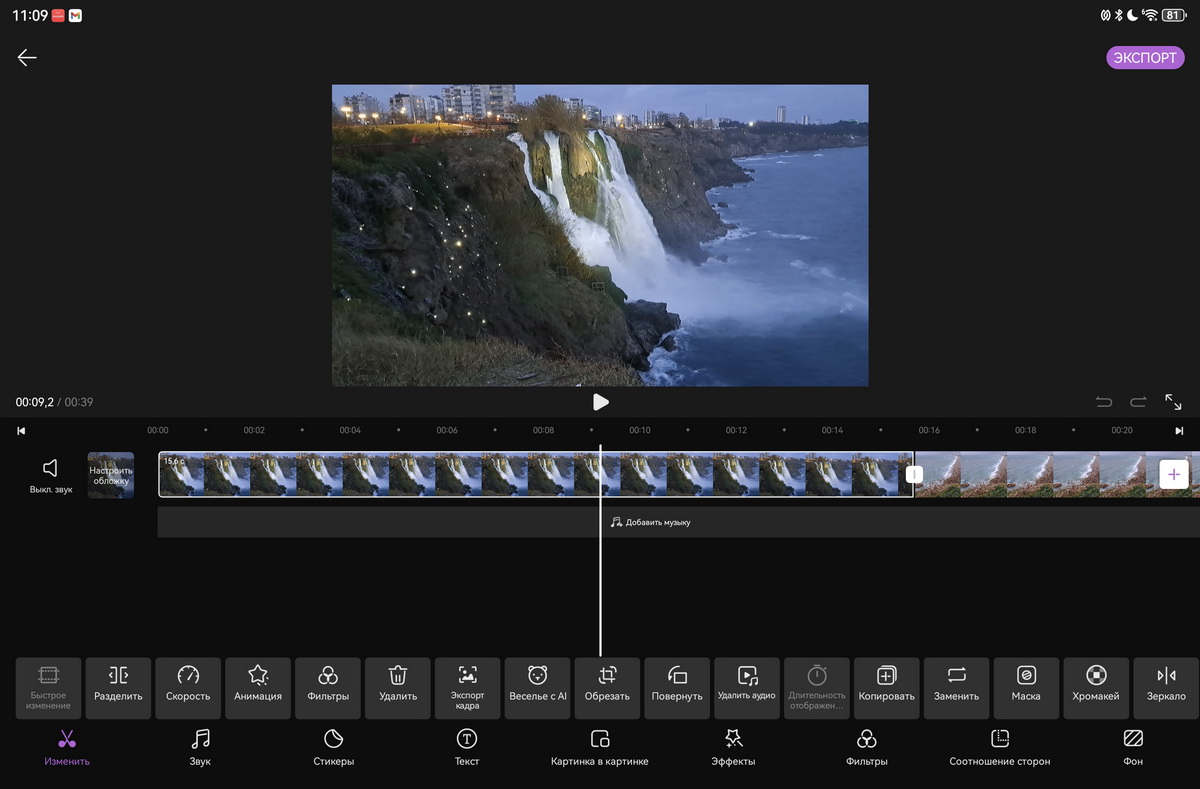The width and height of the screenshot is (1200, 789).
Task: Expand the timeline with the plus button
Action: (1174, 475)
